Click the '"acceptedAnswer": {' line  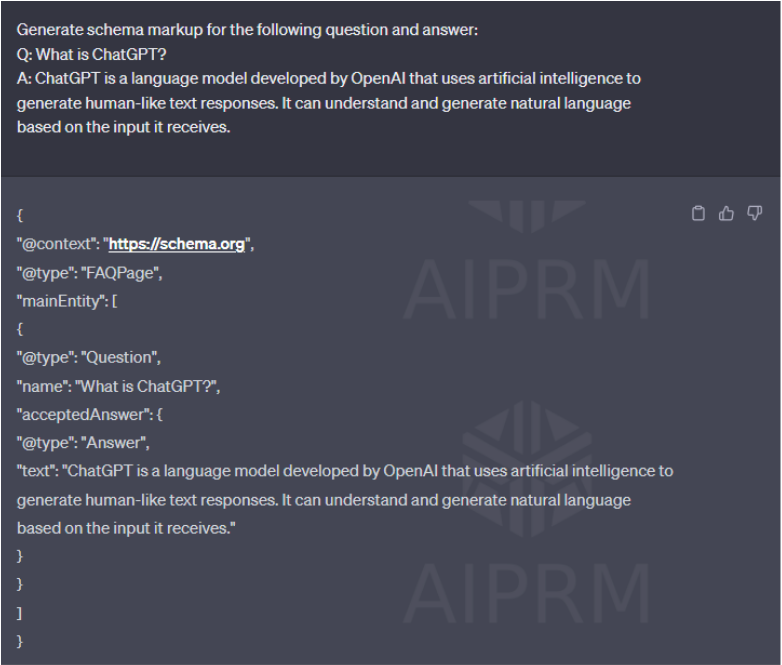[x=90, y=414]
